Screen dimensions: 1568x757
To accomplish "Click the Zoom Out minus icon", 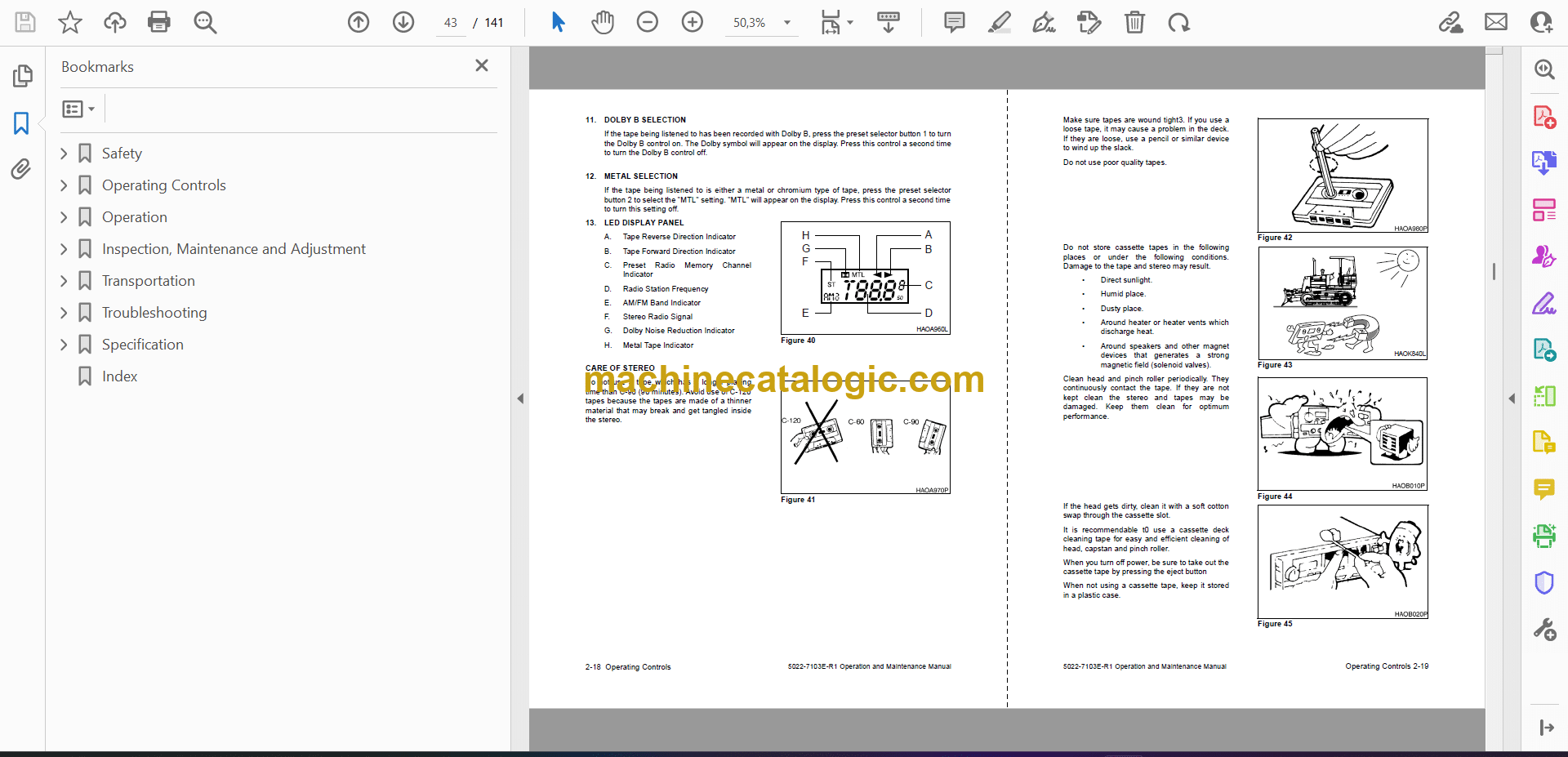I will pos(648,22).
